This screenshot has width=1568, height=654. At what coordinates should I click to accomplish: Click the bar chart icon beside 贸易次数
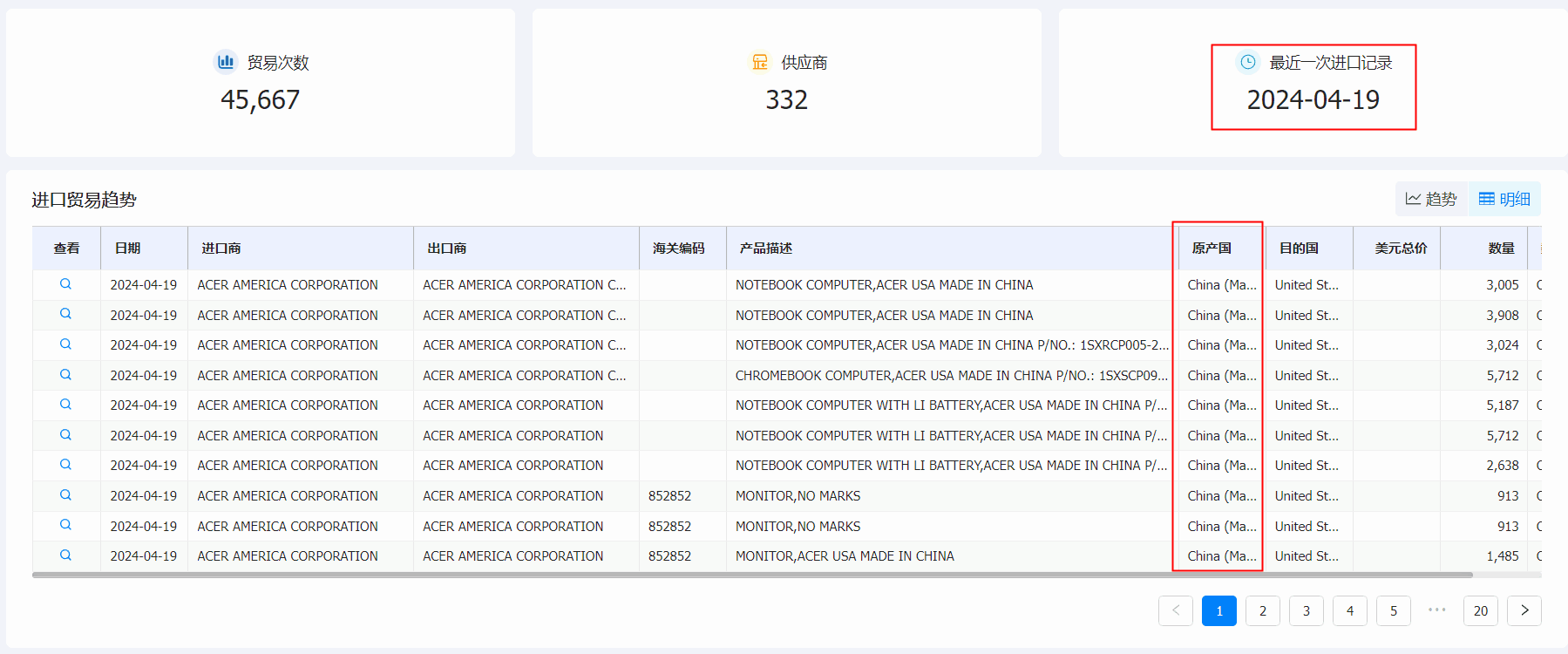coord(226,62)
